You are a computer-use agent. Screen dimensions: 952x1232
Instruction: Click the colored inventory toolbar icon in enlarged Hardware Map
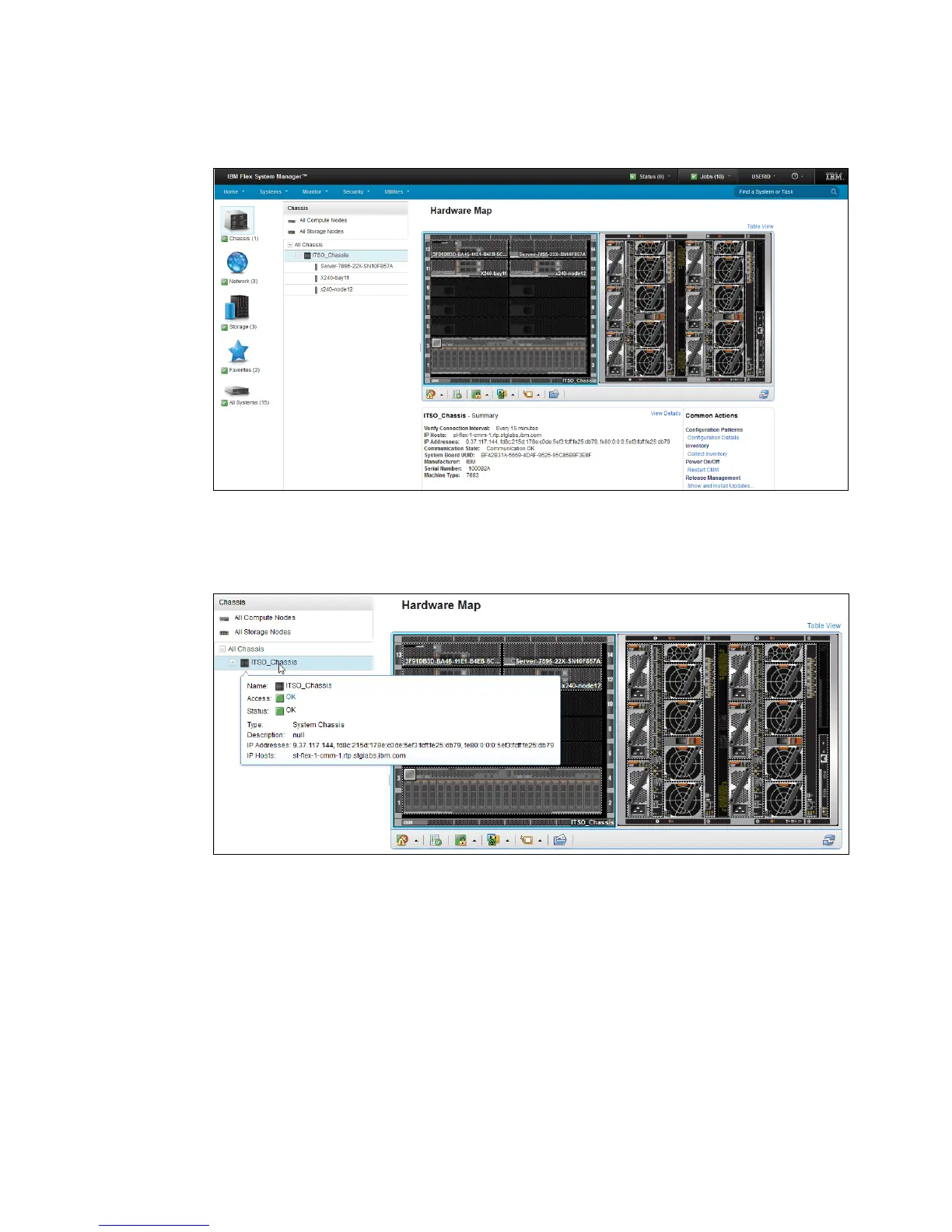tap(492, 840)
